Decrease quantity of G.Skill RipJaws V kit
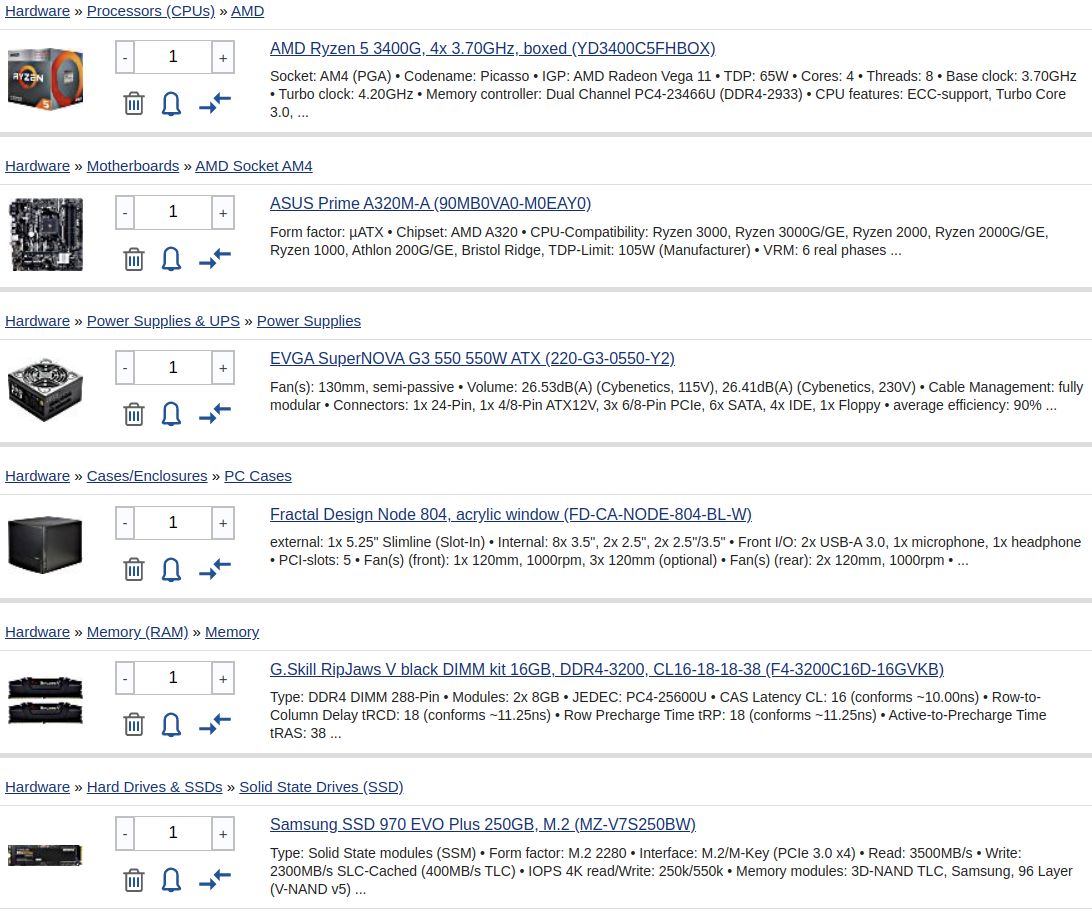 (125, 678)
